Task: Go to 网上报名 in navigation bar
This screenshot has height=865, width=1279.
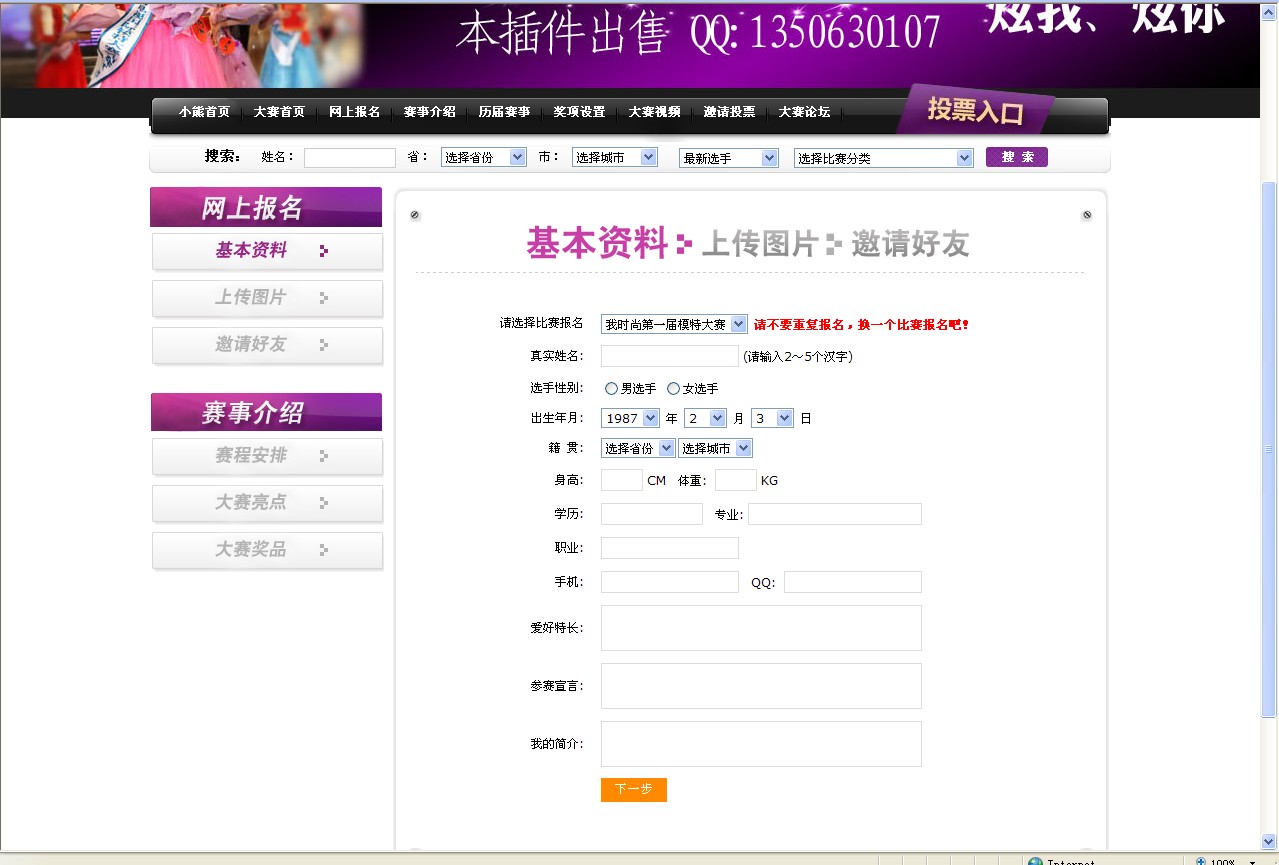Action: (x=355, y=112)
